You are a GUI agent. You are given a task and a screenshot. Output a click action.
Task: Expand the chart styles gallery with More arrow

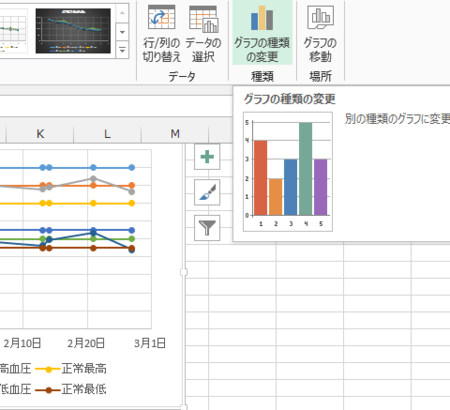(x=122, y=50)
